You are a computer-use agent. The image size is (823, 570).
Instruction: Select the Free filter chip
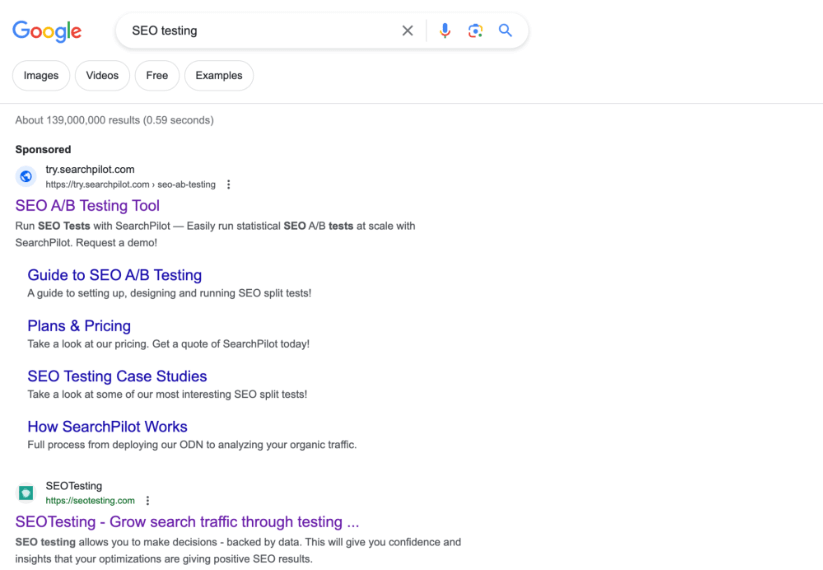click(x=157, y=75)
